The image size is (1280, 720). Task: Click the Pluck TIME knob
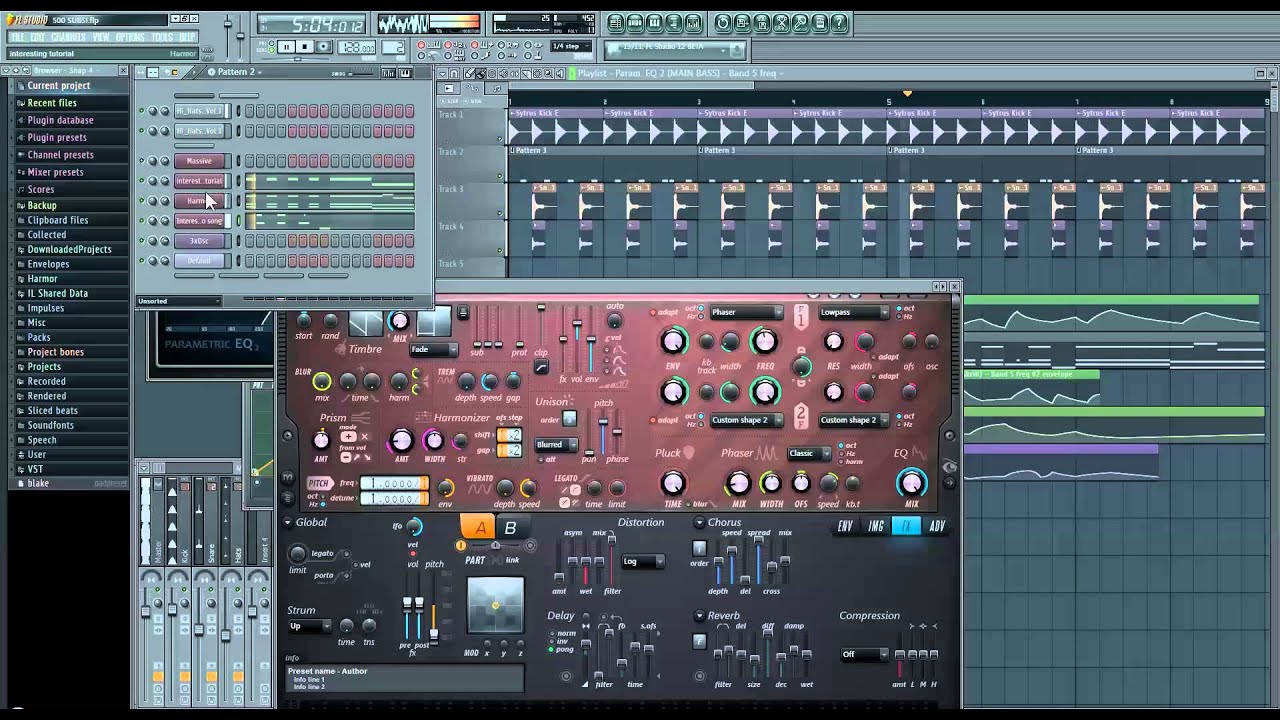click(x=673, y=482)
